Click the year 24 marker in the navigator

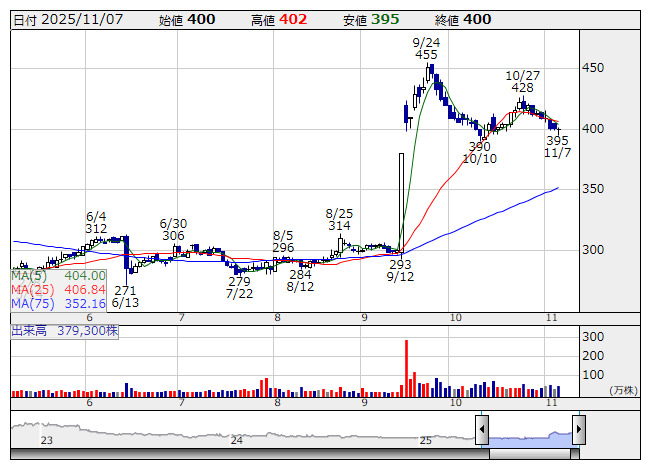pos(237,440)
